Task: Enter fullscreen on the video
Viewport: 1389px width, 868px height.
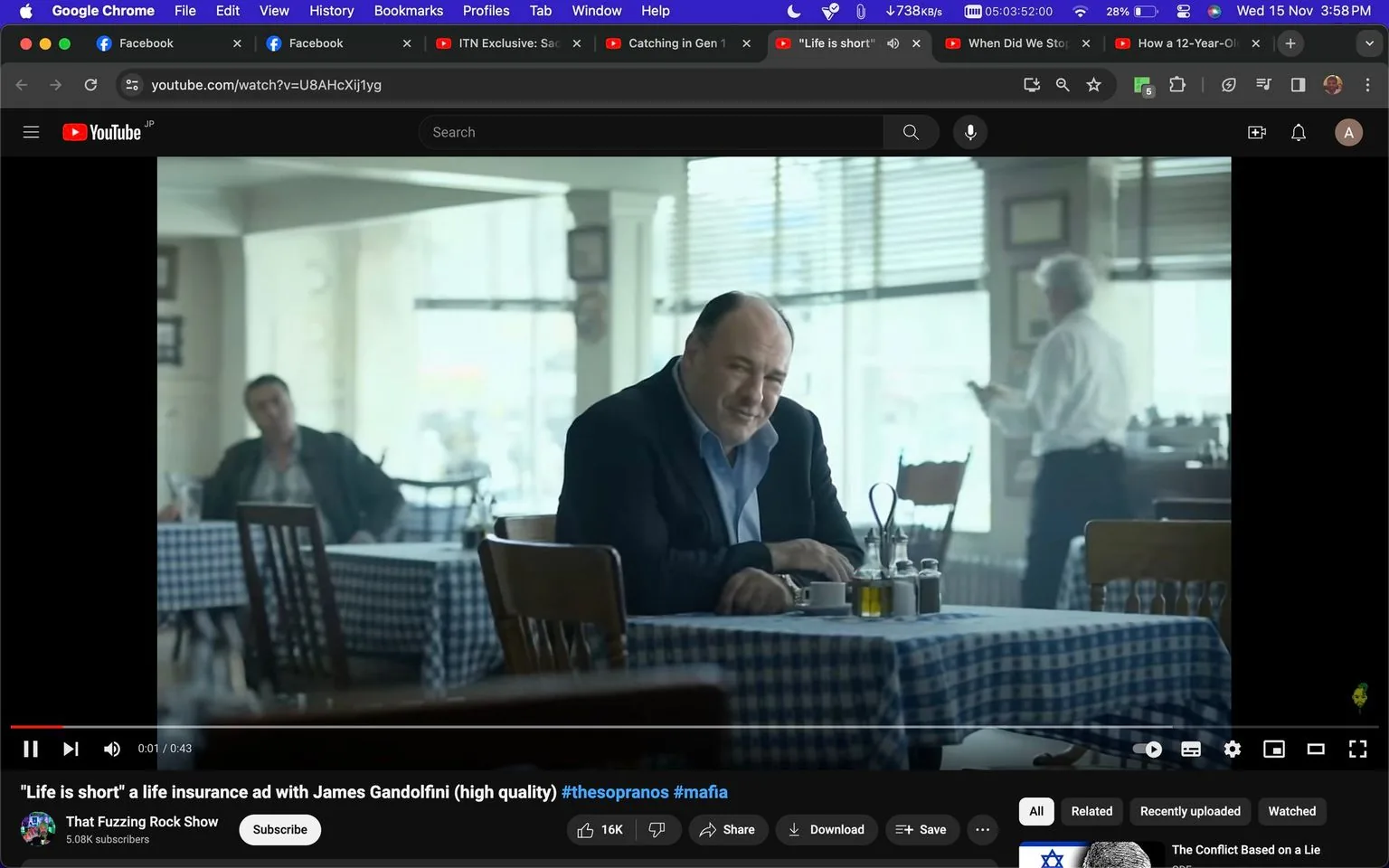Action: [x=1357, y=749]
